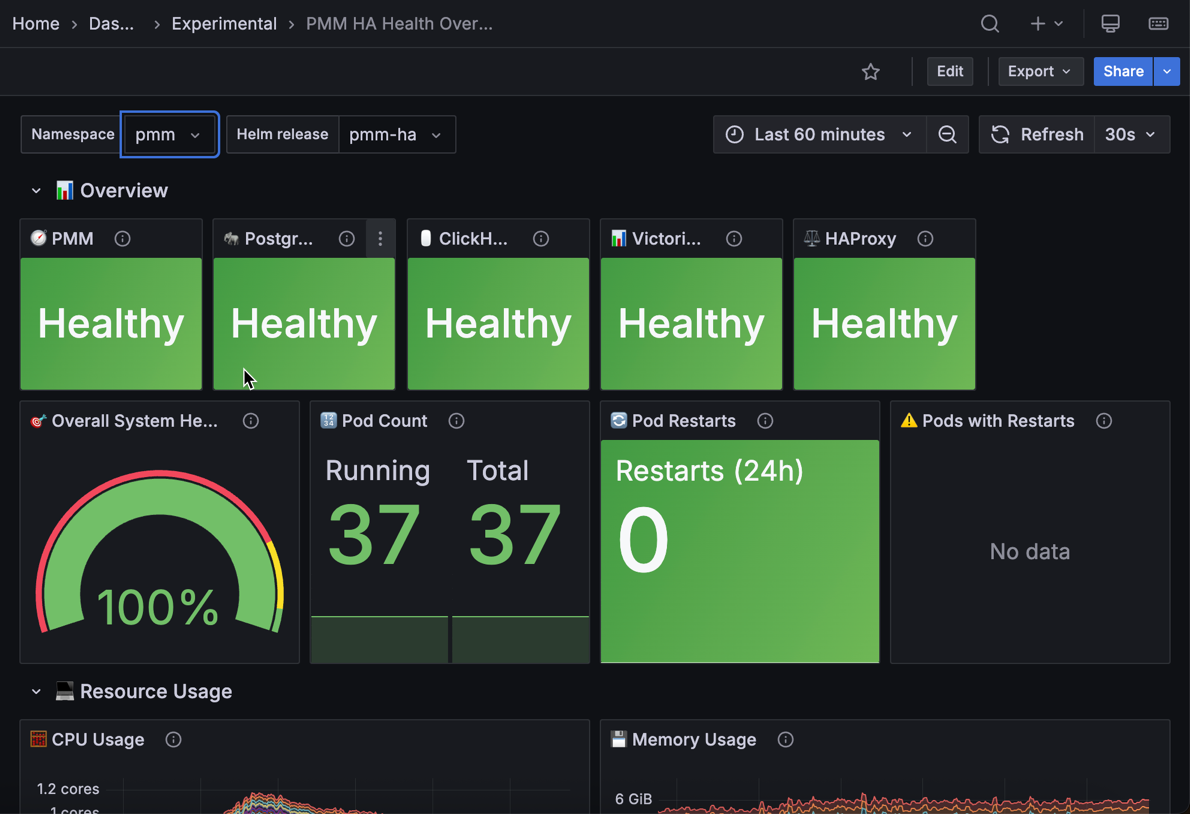Open the Namespace dropdown showing pmm
The image size is (1190, 814).
tap(169, 134)
